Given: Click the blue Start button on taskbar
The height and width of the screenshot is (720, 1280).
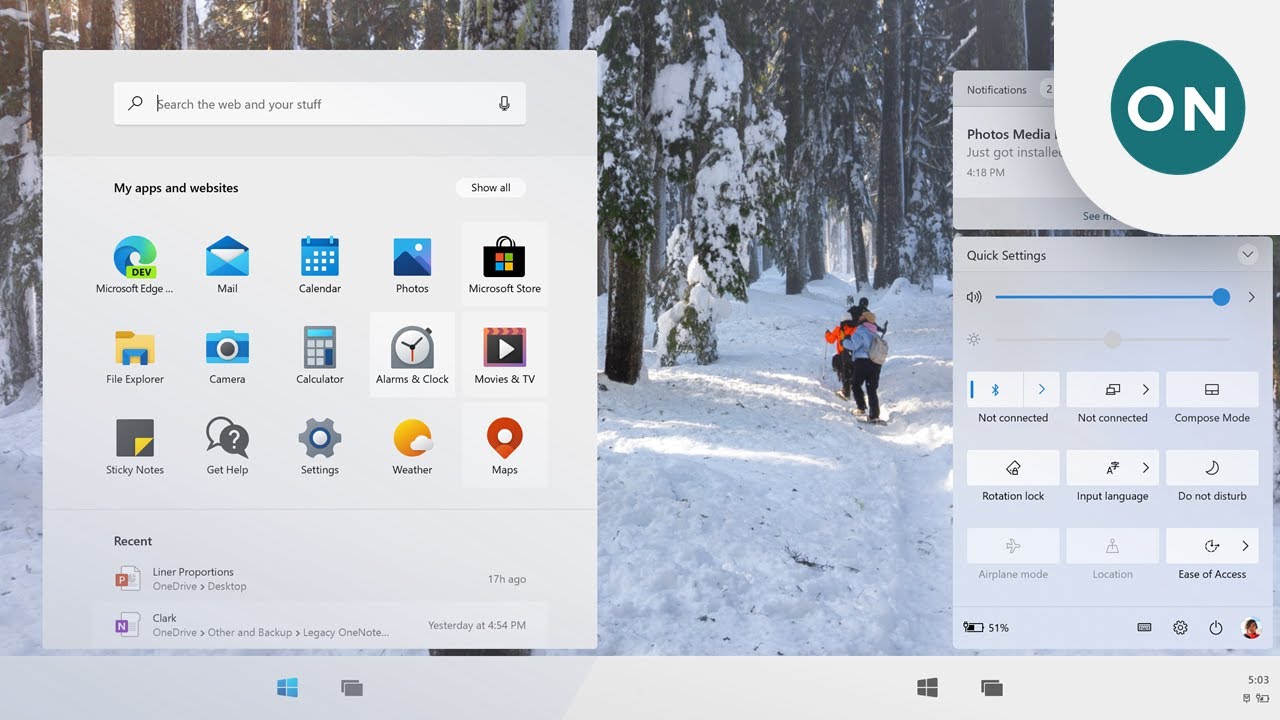Looking at the screenshot, I should click(x=288, y=687).
